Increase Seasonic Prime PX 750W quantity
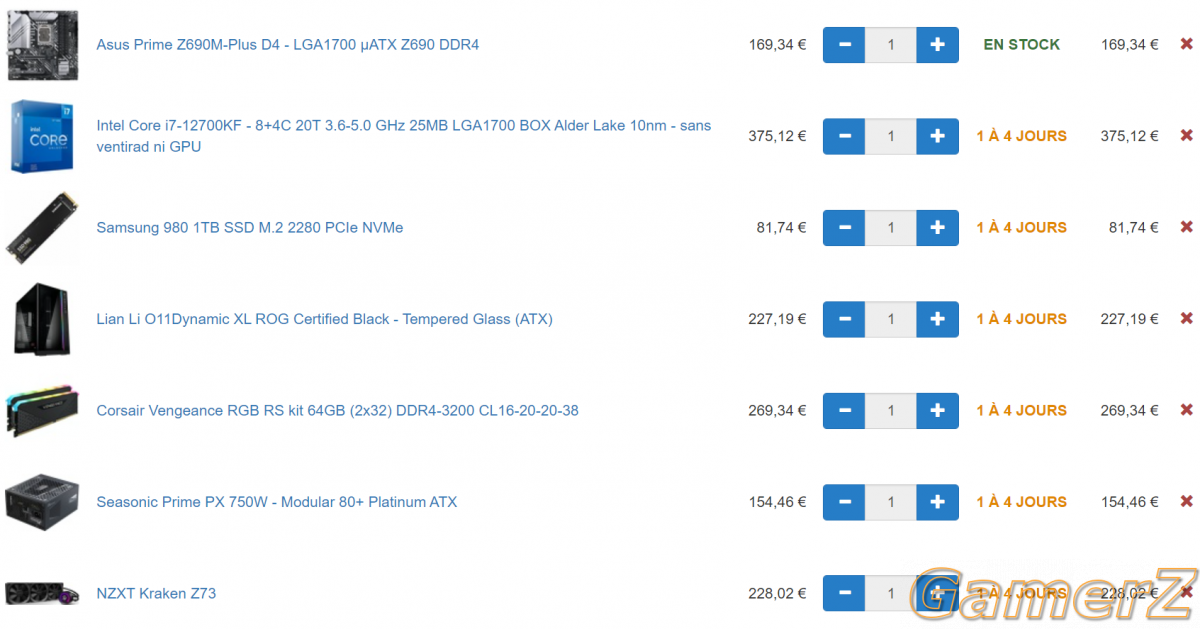Image resolution: width=1200 pixels, height=629 pixels. click(937, 502)
